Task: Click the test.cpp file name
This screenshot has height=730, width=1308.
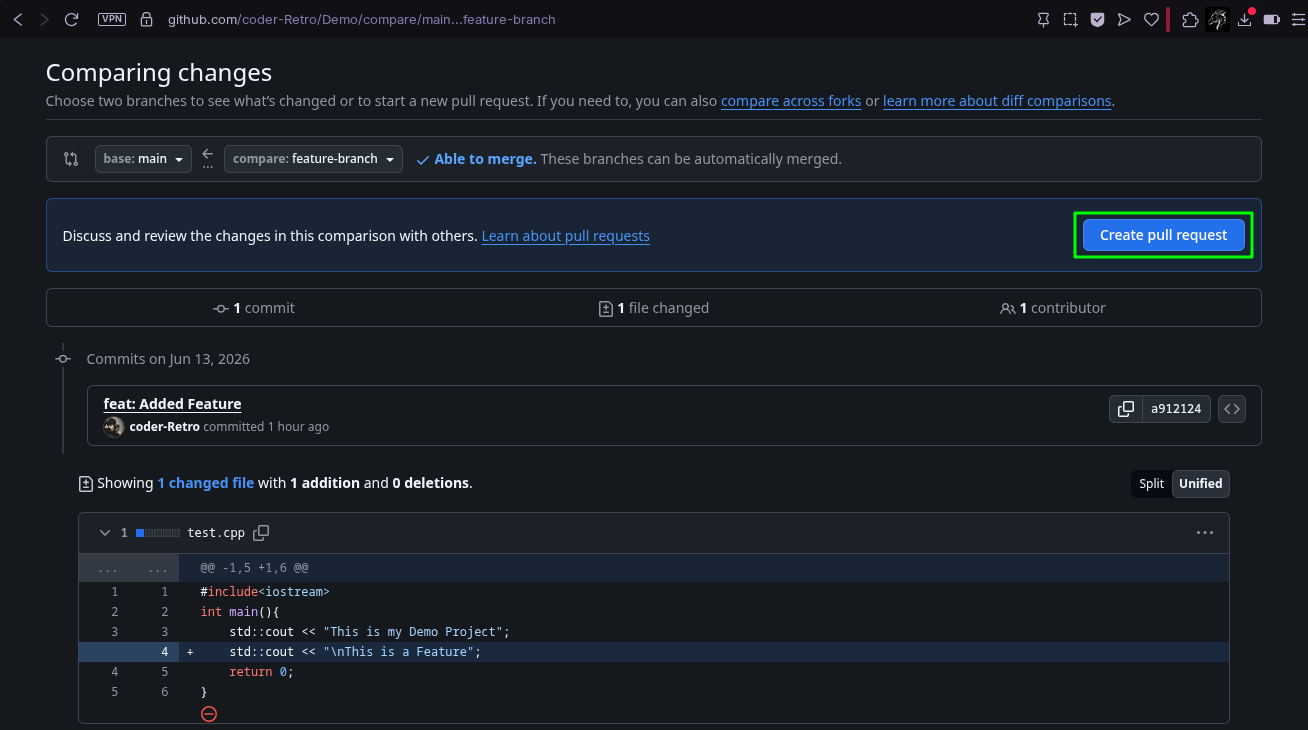Action: click(216, 533)
